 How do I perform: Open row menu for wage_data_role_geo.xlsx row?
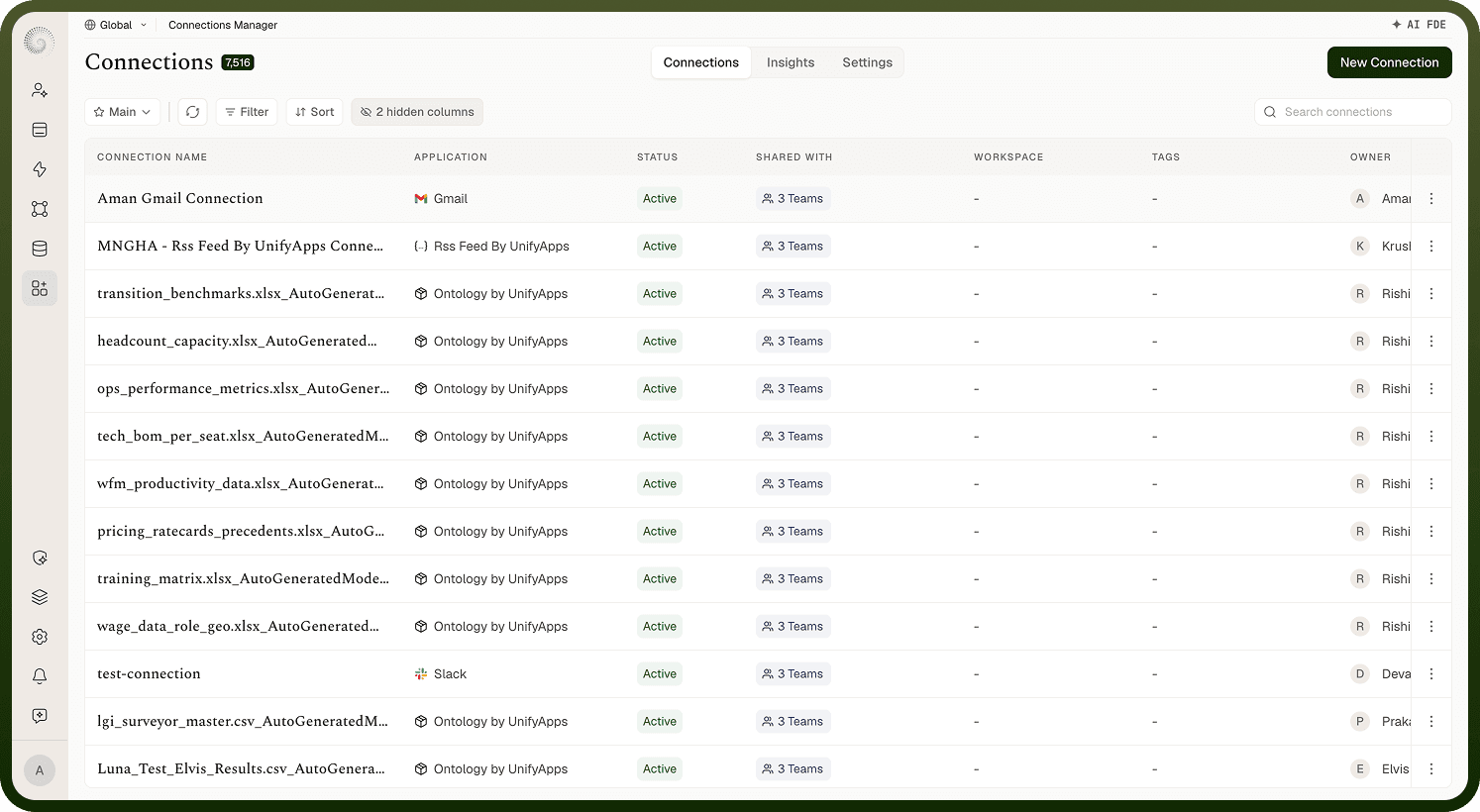[x=1431, y=627]
